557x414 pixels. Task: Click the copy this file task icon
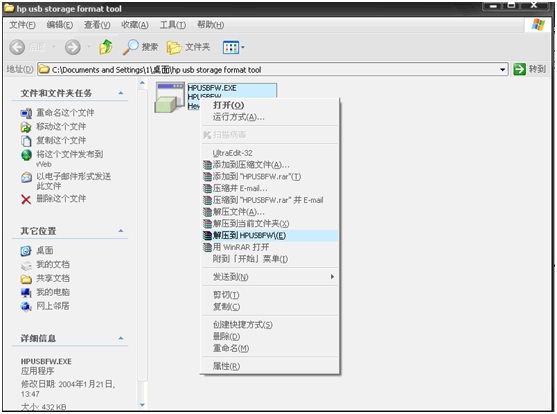tap(26, 141)
